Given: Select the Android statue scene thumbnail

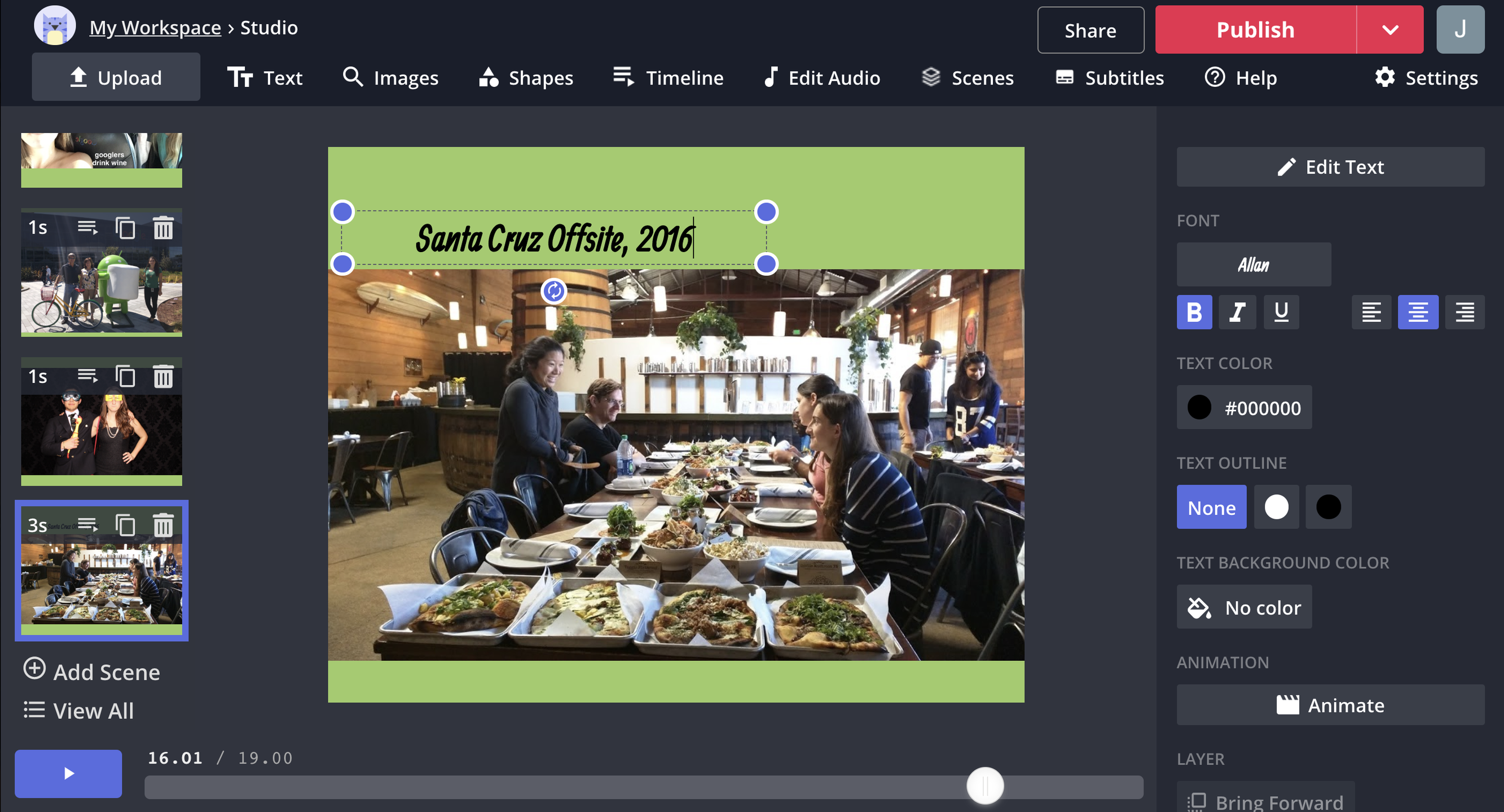Looking at the screenshot, I should point(102,286).
